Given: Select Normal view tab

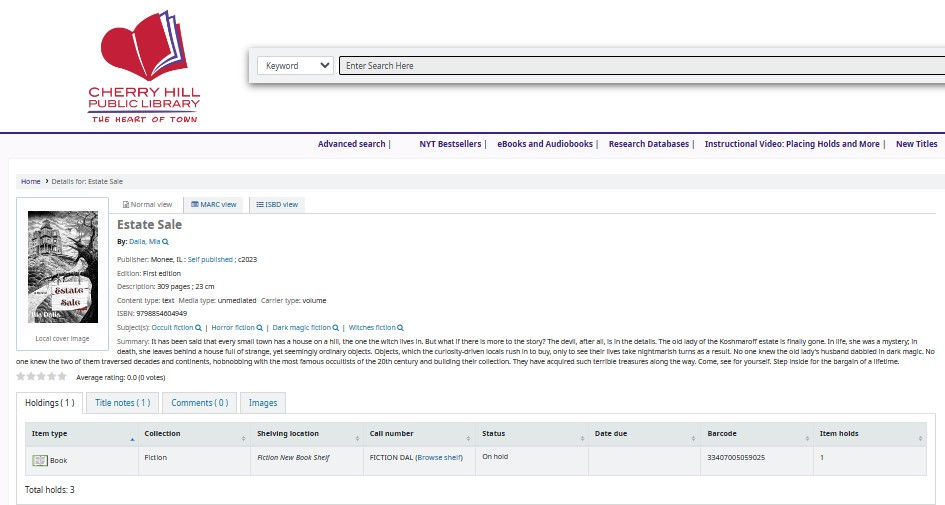Looking at the screenshot, I should point(148,205).
